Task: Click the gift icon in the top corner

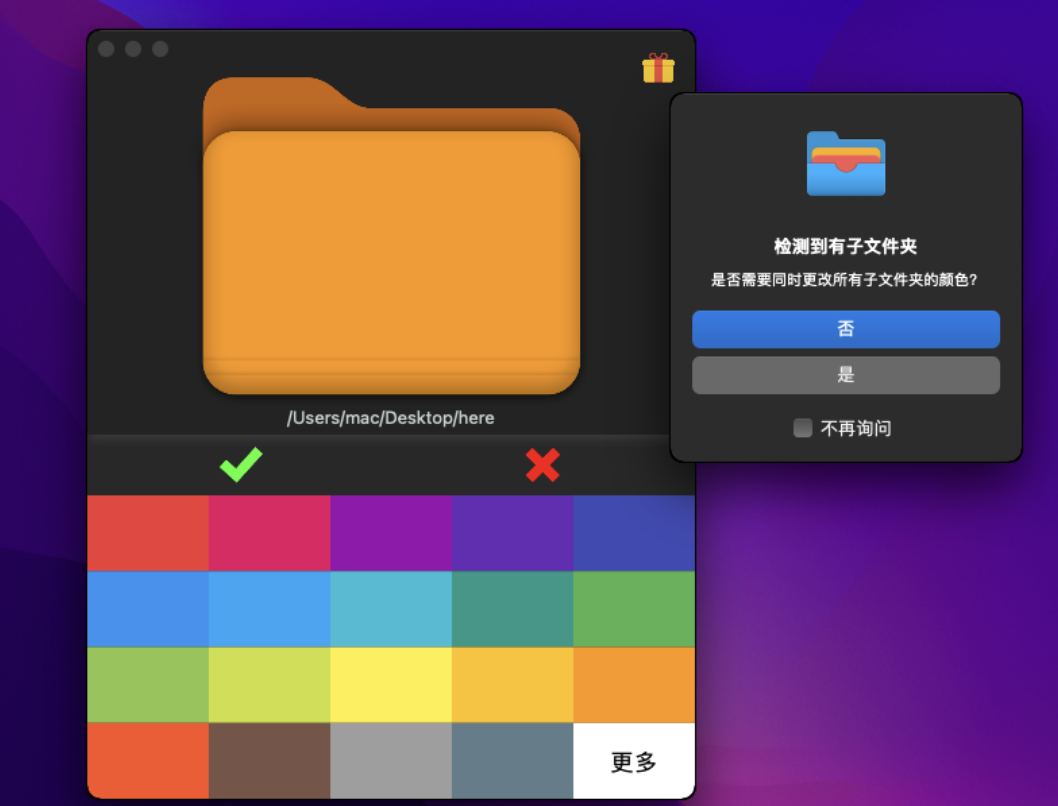Action: (659, 69)
